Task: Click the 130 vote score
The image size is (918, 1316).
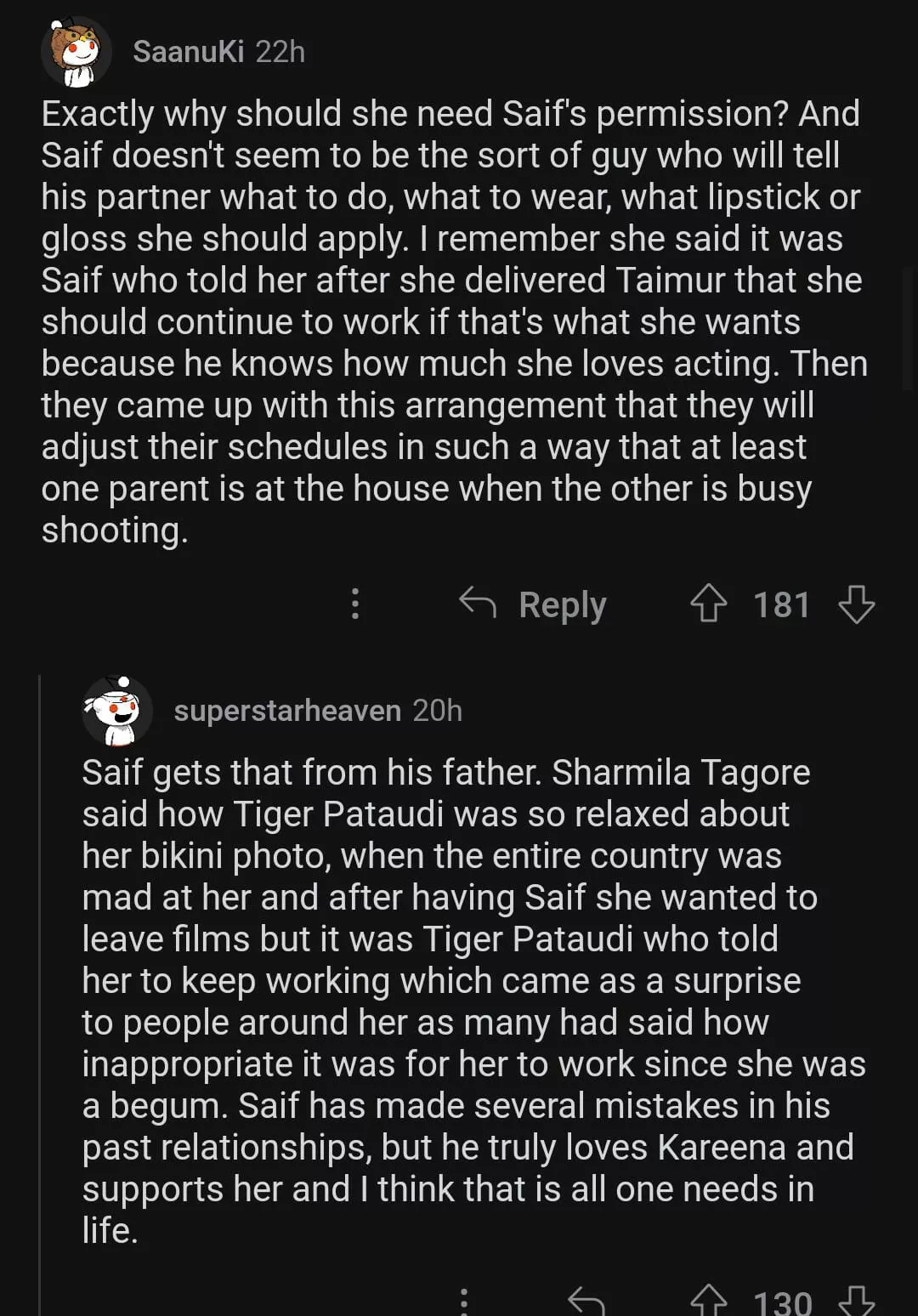Action: click(x=782, y=1302)
